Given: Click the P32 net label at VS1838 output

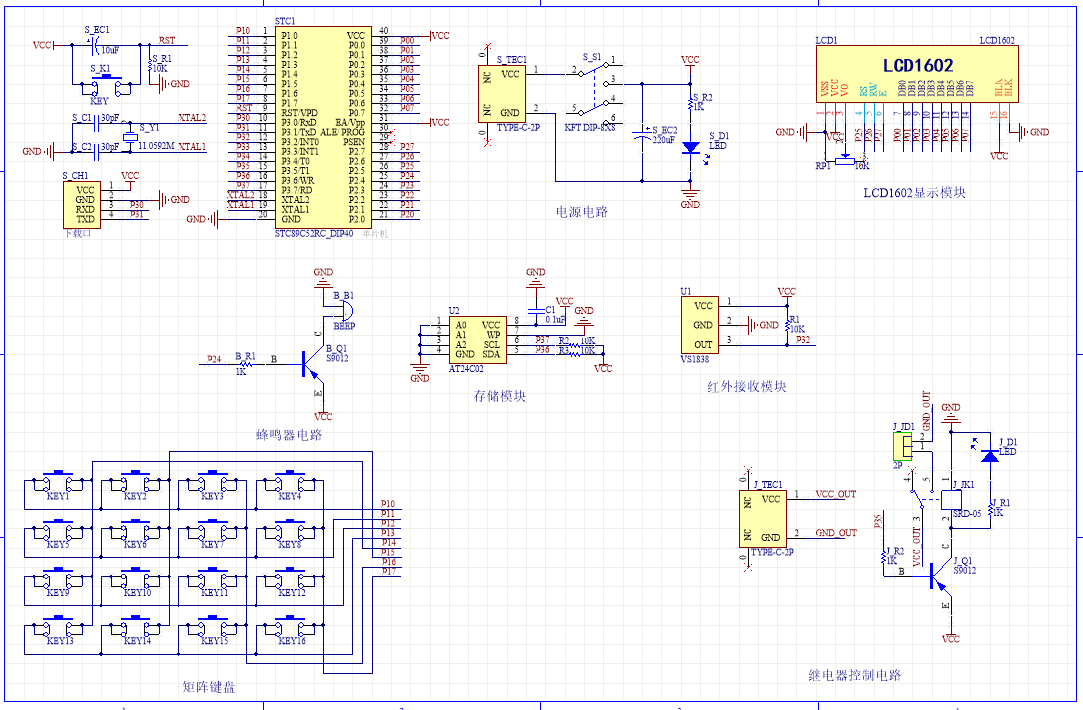Looking at the screenshot, I should click(803, 340).
